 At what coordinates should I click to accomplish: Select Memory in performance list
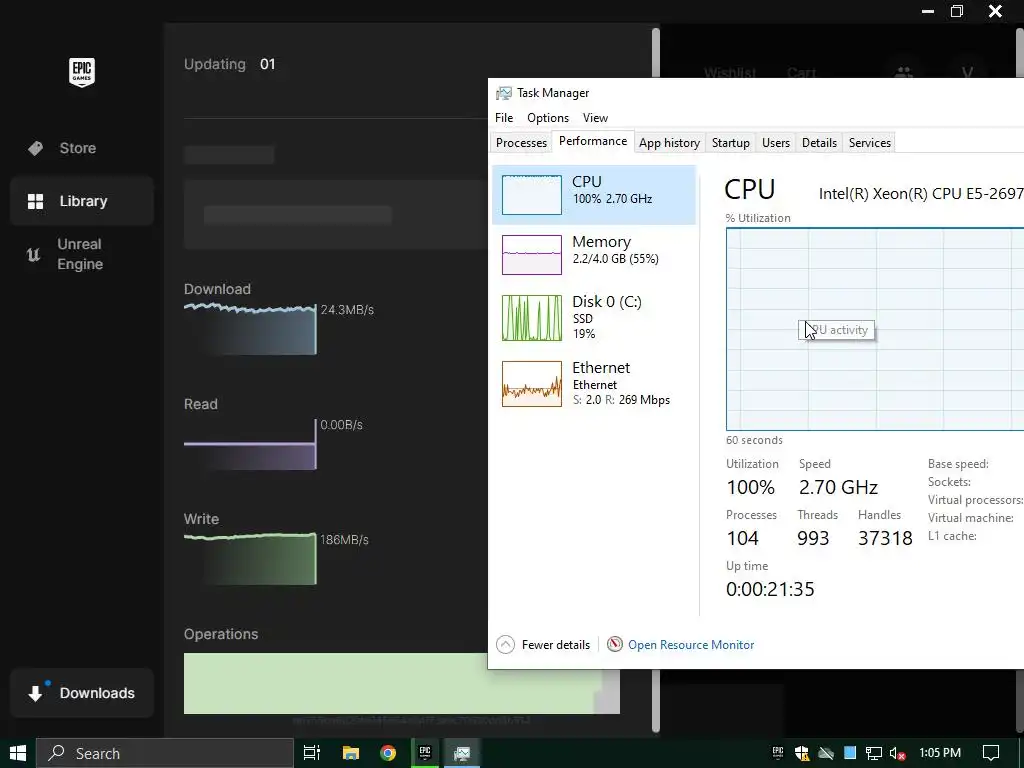tap(594, 255)
